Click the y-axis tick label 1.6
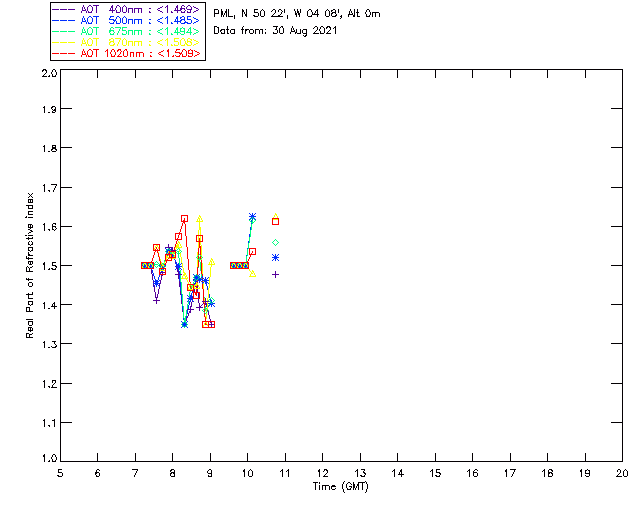Viewport: 640px width, 512px height. click(x=49, y=227)
